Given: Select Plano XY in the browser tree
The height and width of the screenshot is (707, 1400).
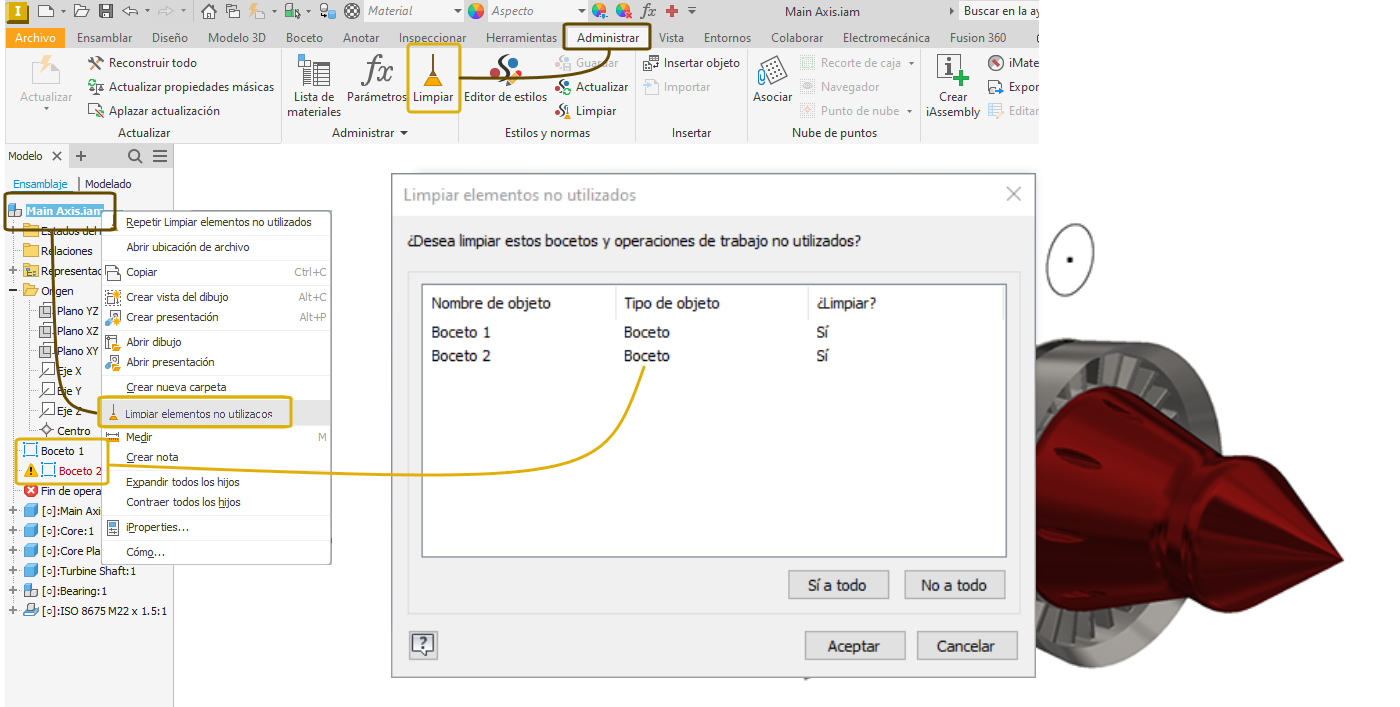Looking at the screenshot, I should [68, 351].
